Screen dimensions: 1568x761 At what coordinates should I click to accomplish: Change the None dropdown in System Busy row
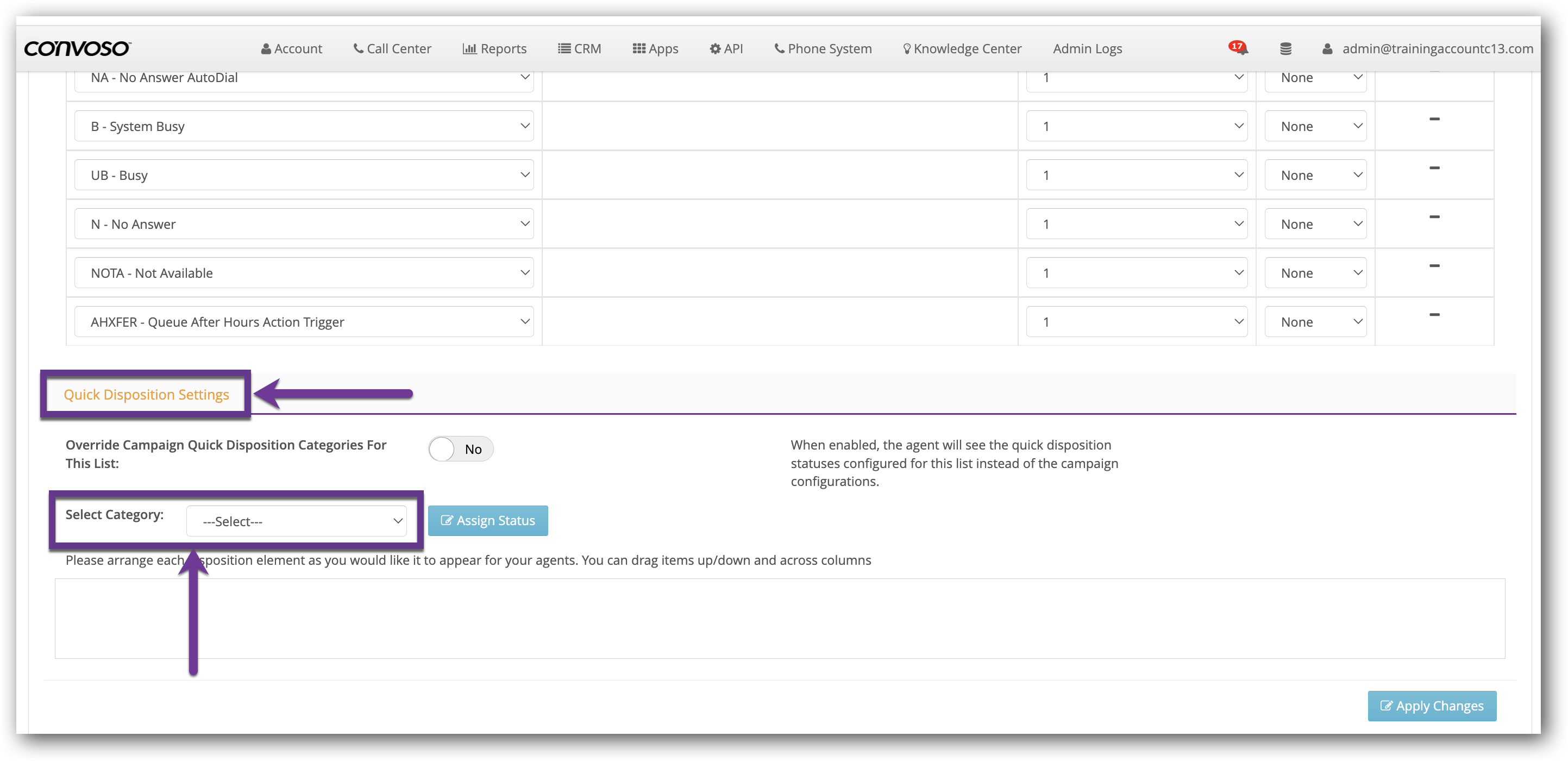(x=1315, y=126)
